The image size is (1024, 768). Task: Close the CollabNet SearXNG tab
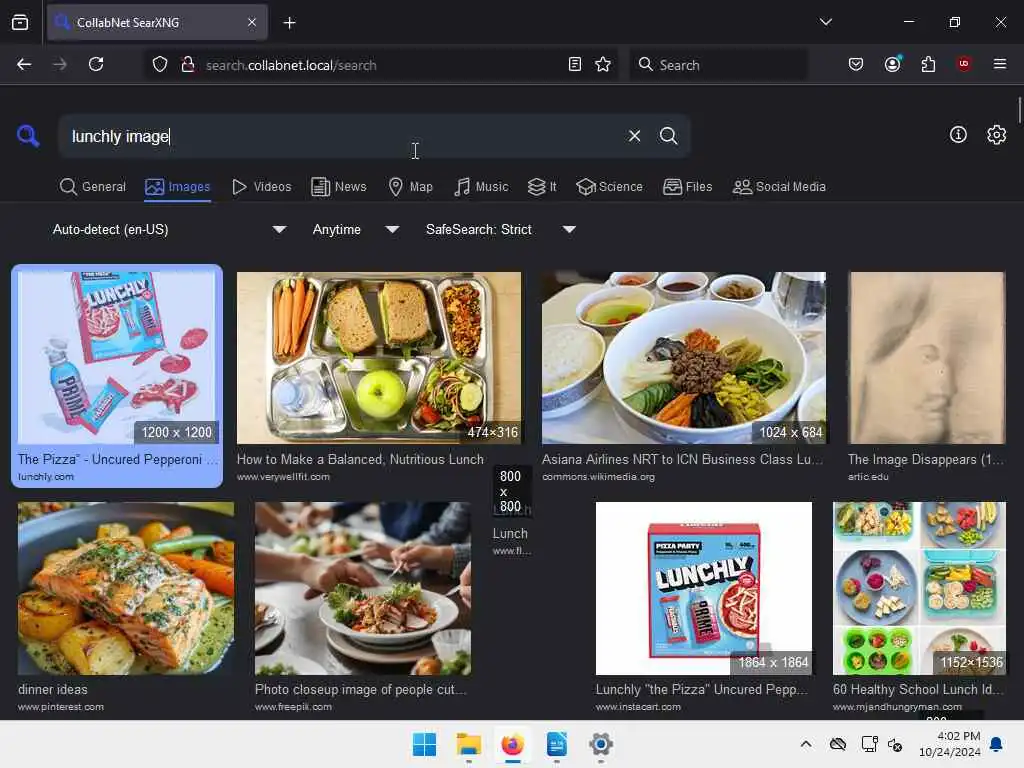(252, 22)
